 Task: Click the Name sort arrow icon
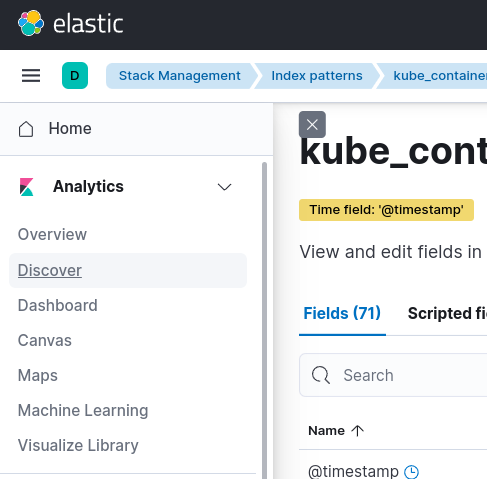point(358,431)
